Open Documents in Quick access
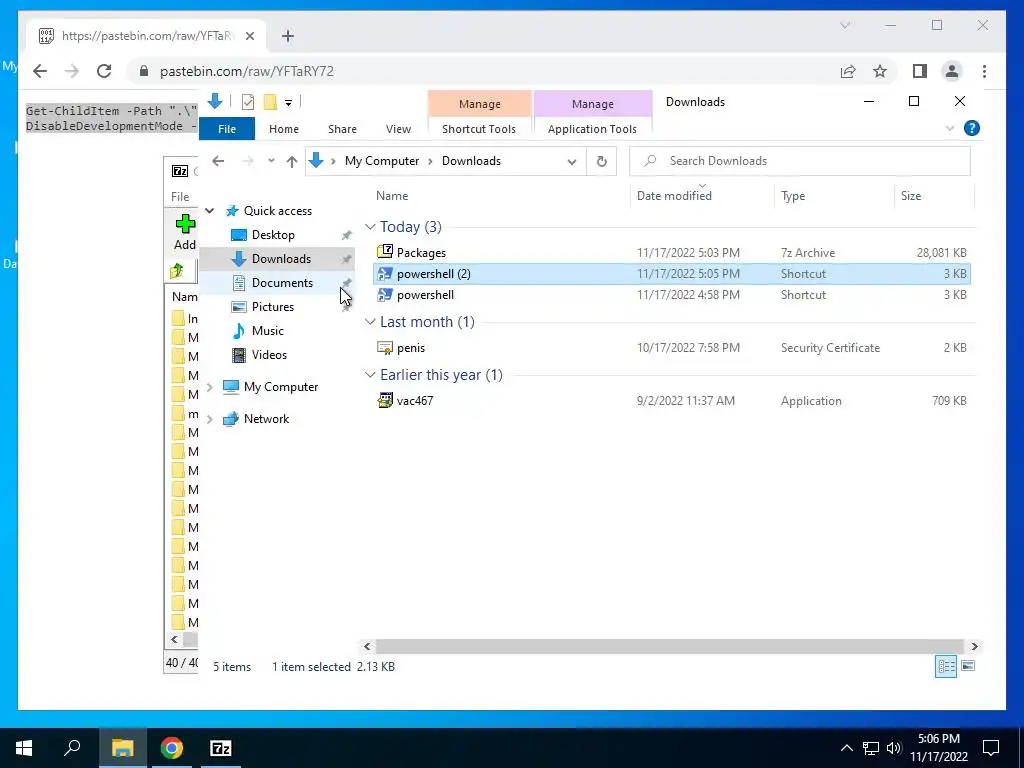The width and height of the screenshot is (1024, 768). [x=282, y=283]
